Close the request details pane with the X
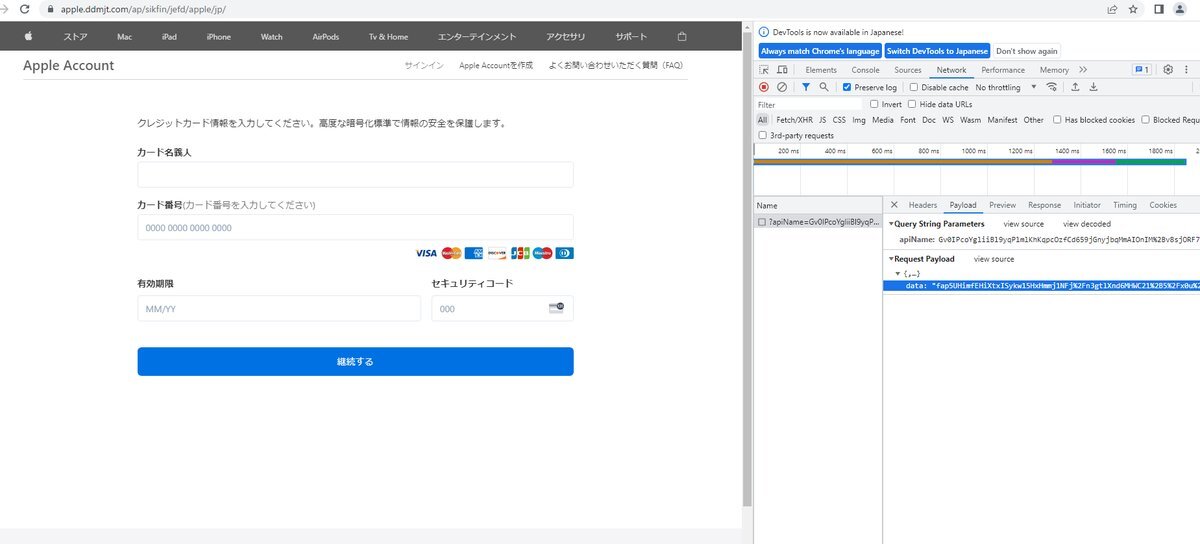Viewport: 1200px width, 544px height. pyautogui.click(x=894, y=205)
